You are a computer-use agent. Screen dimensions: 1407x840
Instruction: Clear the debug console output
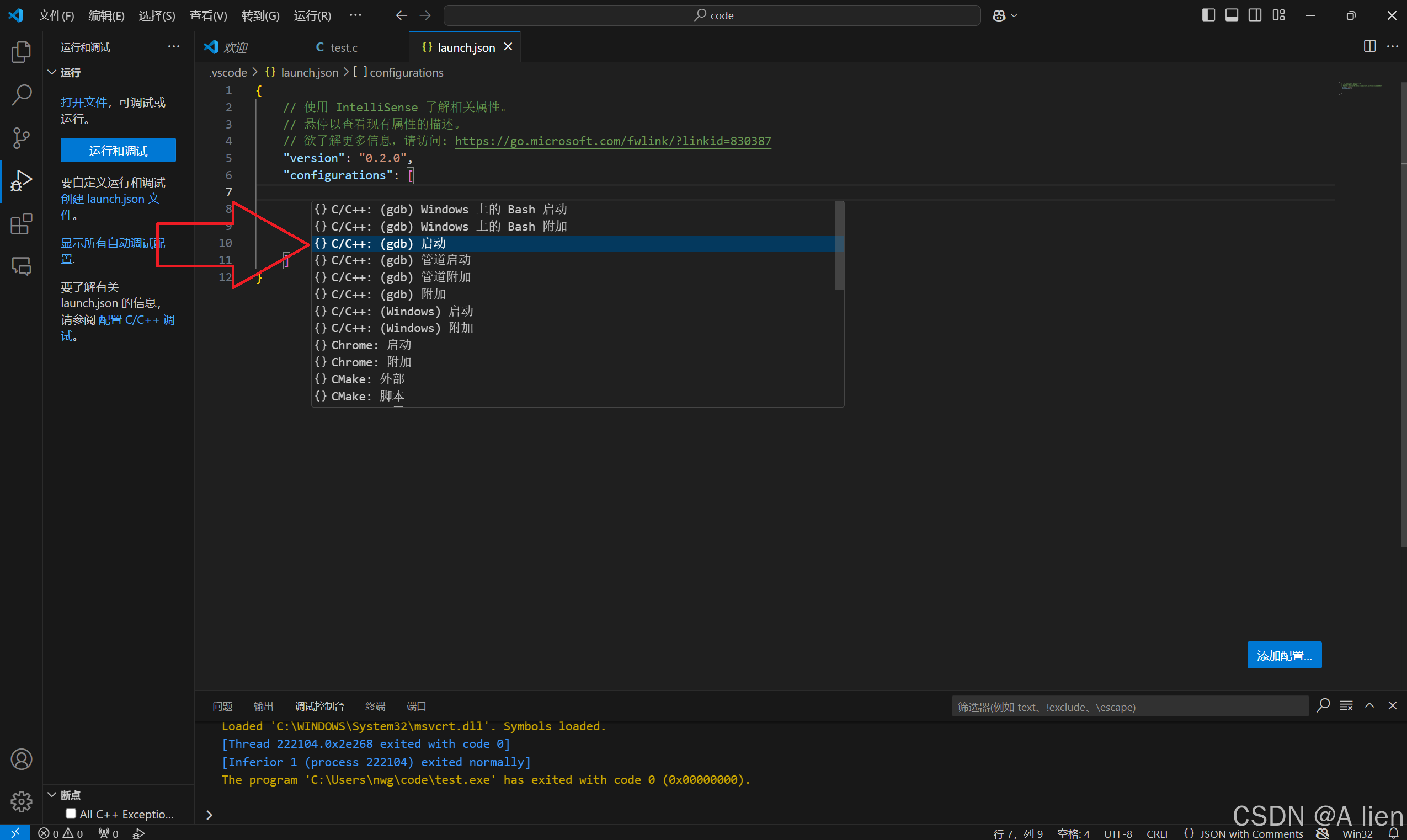point(1346,706)
